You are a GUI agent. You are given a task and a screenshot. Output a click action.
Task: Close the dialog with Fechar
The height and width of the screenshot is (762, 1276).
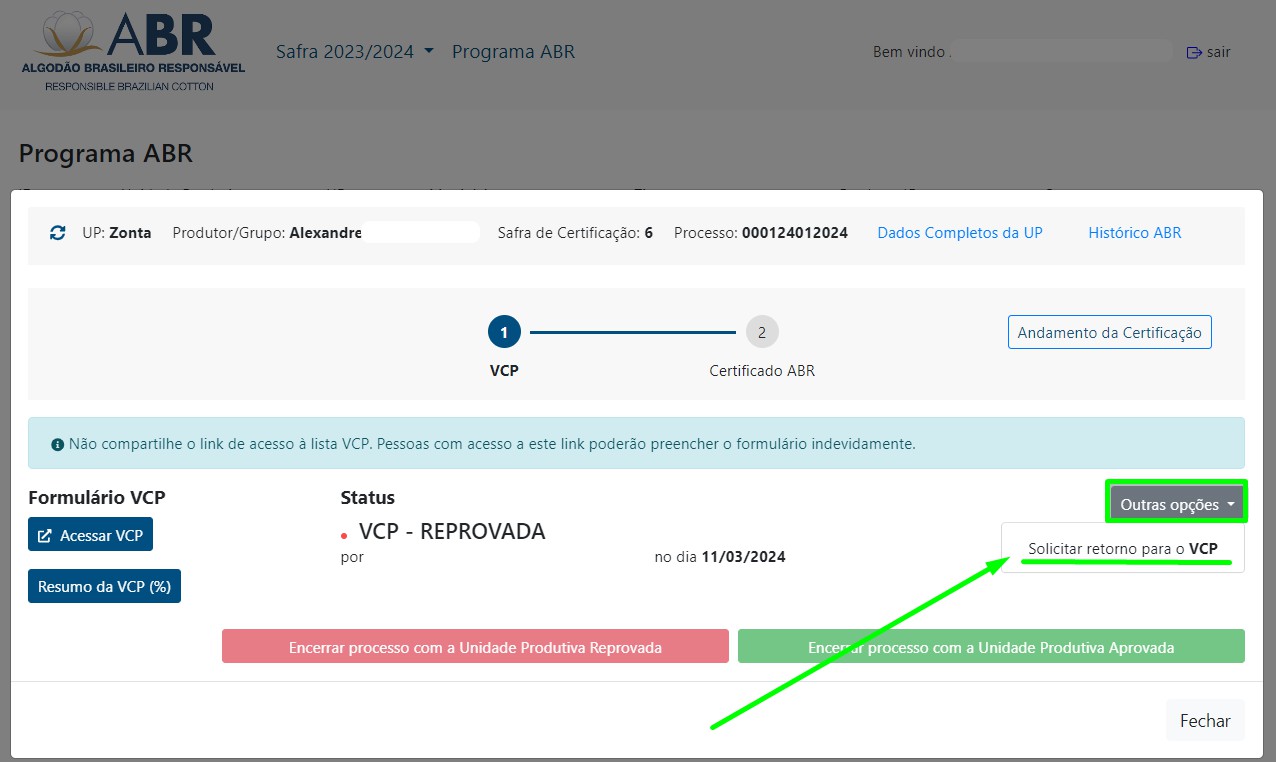click(1204, 720)
